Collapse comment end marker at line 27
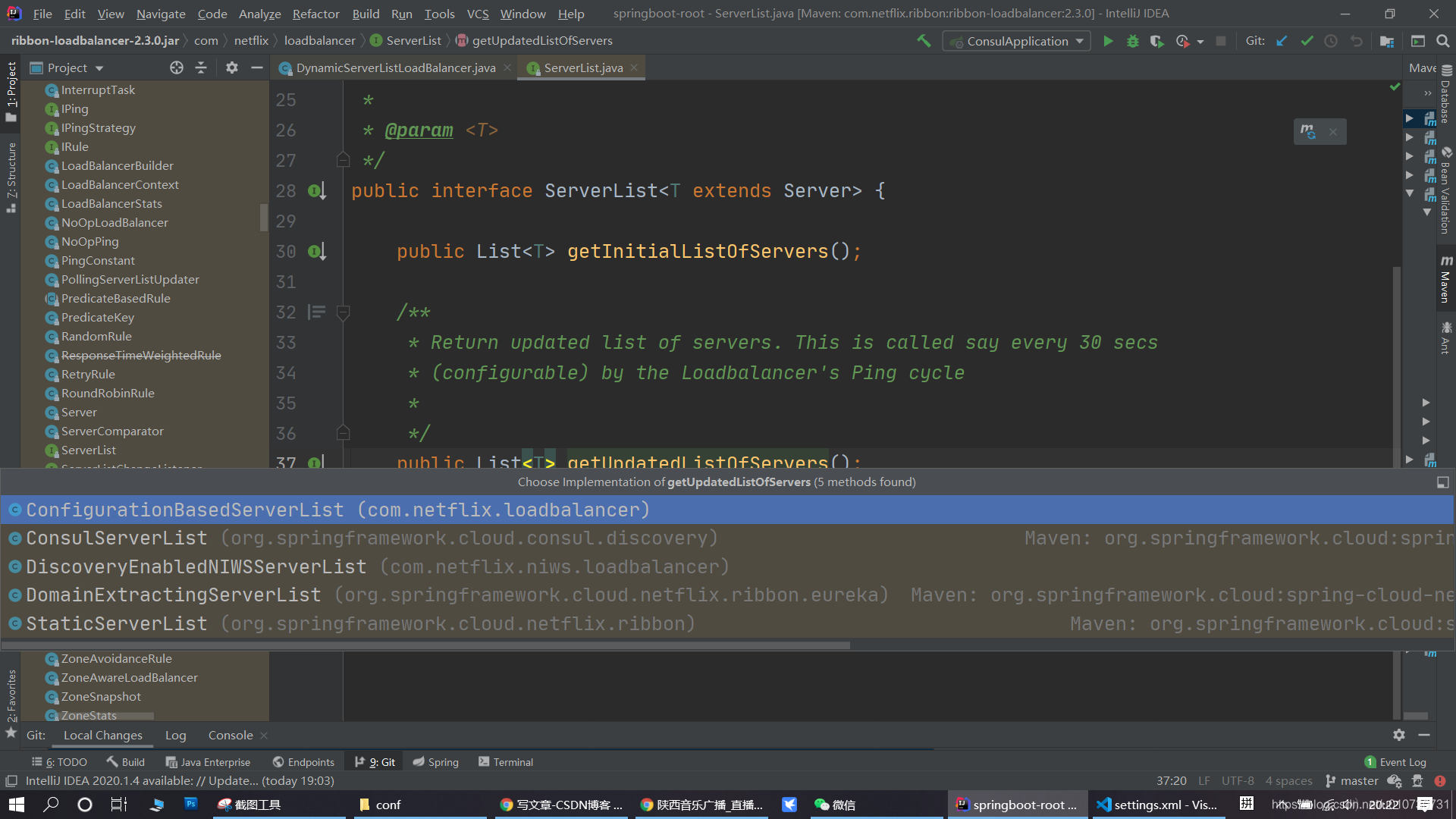1456x819 pixels. (x=343, y=160)
